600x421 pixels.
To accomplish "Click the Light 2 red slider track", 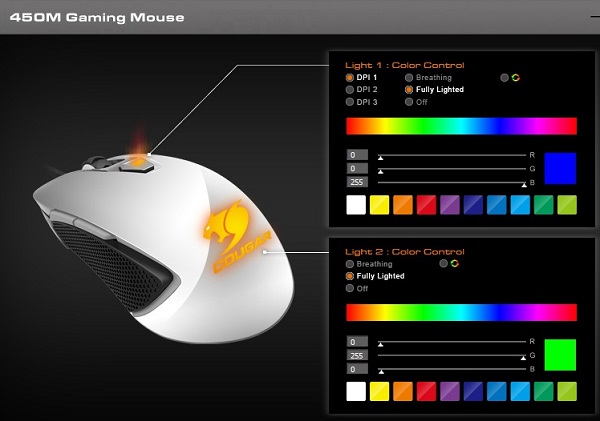I will click(x=452, y=342).
